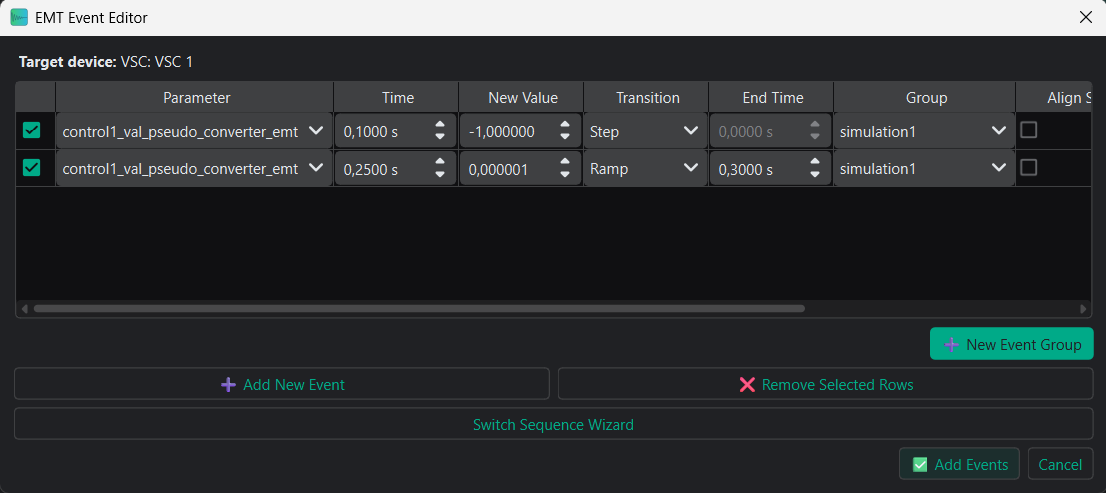Click the Parameter column header
This screenshot has height=493, width=1106.
pos(195,97)
